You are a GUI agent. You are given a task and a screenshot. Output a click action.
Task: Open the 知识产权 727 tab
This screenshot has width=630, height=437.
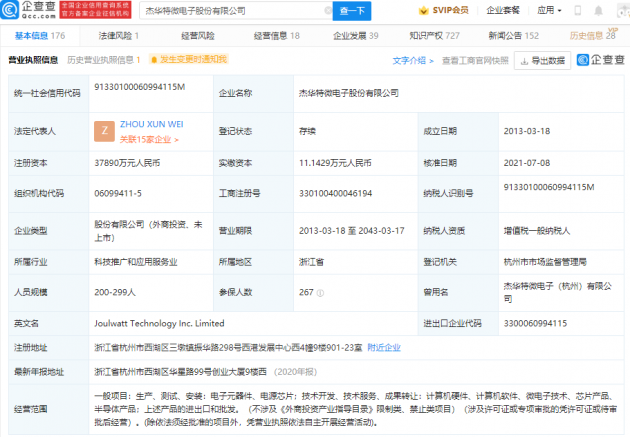(x=434, y=36)
